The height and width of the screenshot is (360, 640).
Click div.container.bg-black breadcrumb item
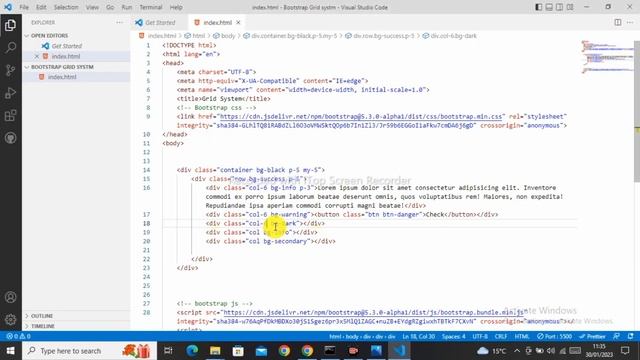[294, 36]
